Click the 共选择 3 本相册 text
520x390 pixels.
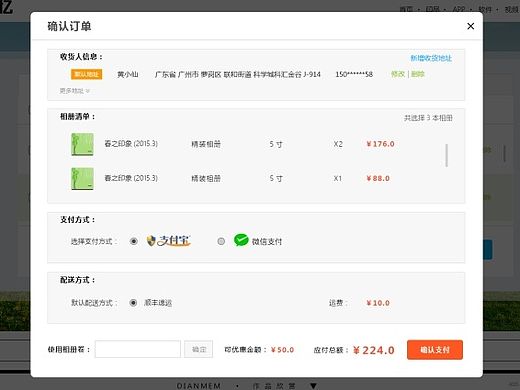(x=428, y=118)
